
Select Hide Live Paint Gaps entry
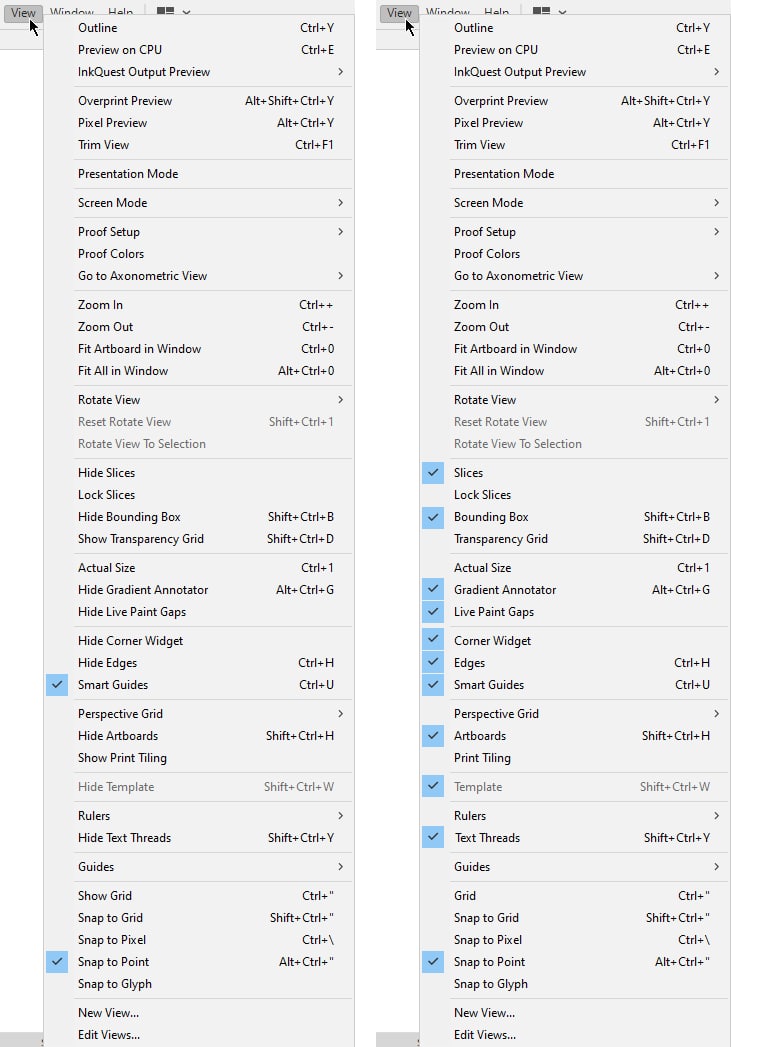132,612
